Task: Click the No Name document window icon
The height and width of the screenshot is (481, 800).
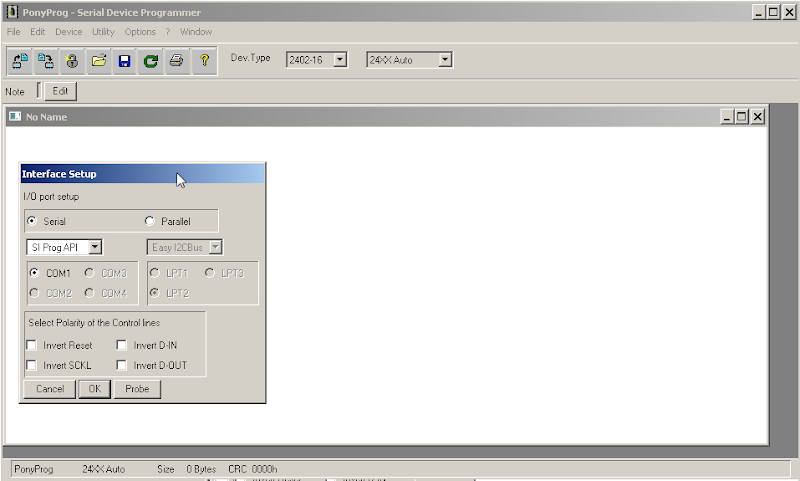Action: pos(15,116)
